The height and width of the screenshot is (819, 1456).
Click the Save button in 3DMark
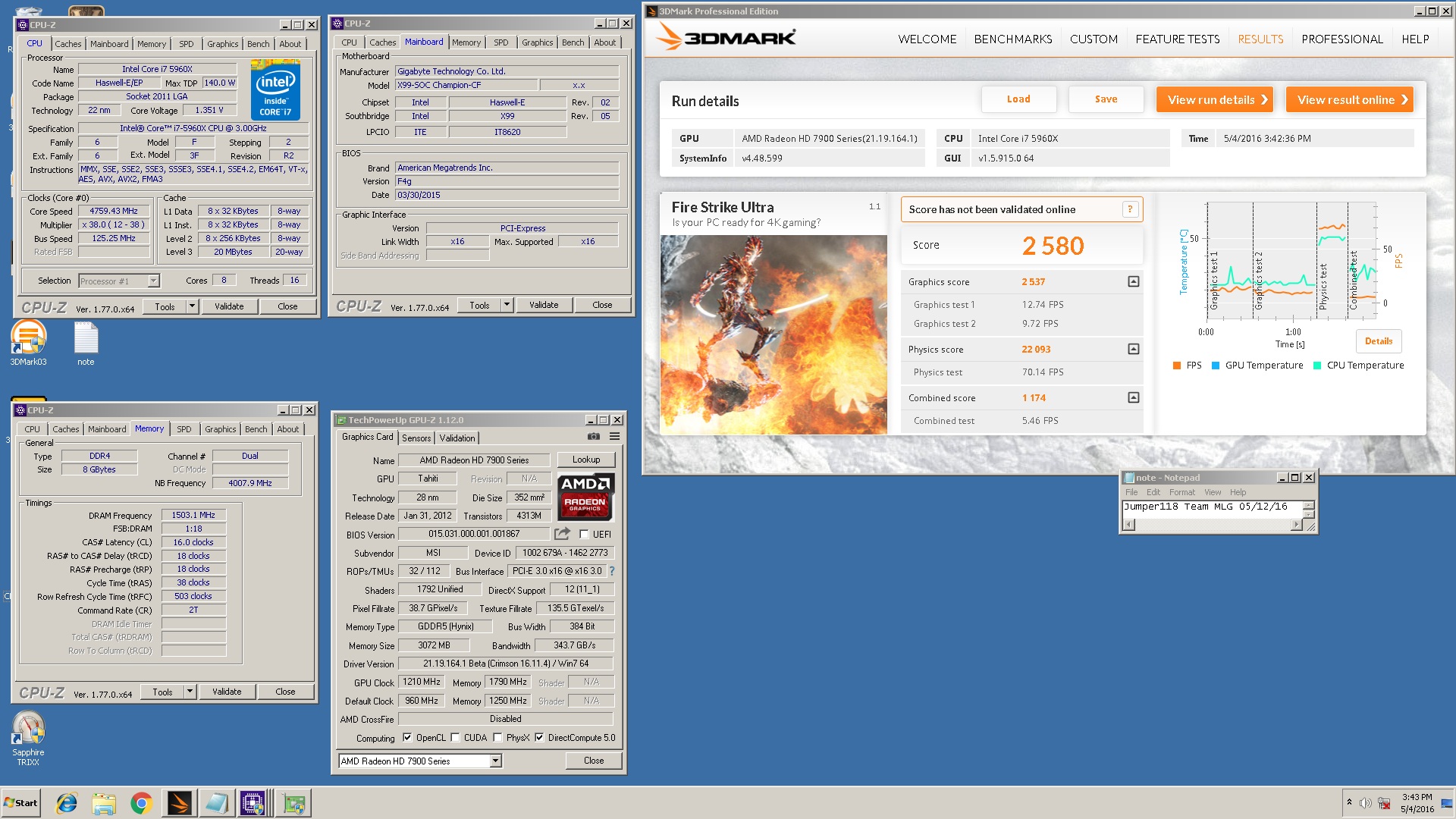coord(1106,99)
